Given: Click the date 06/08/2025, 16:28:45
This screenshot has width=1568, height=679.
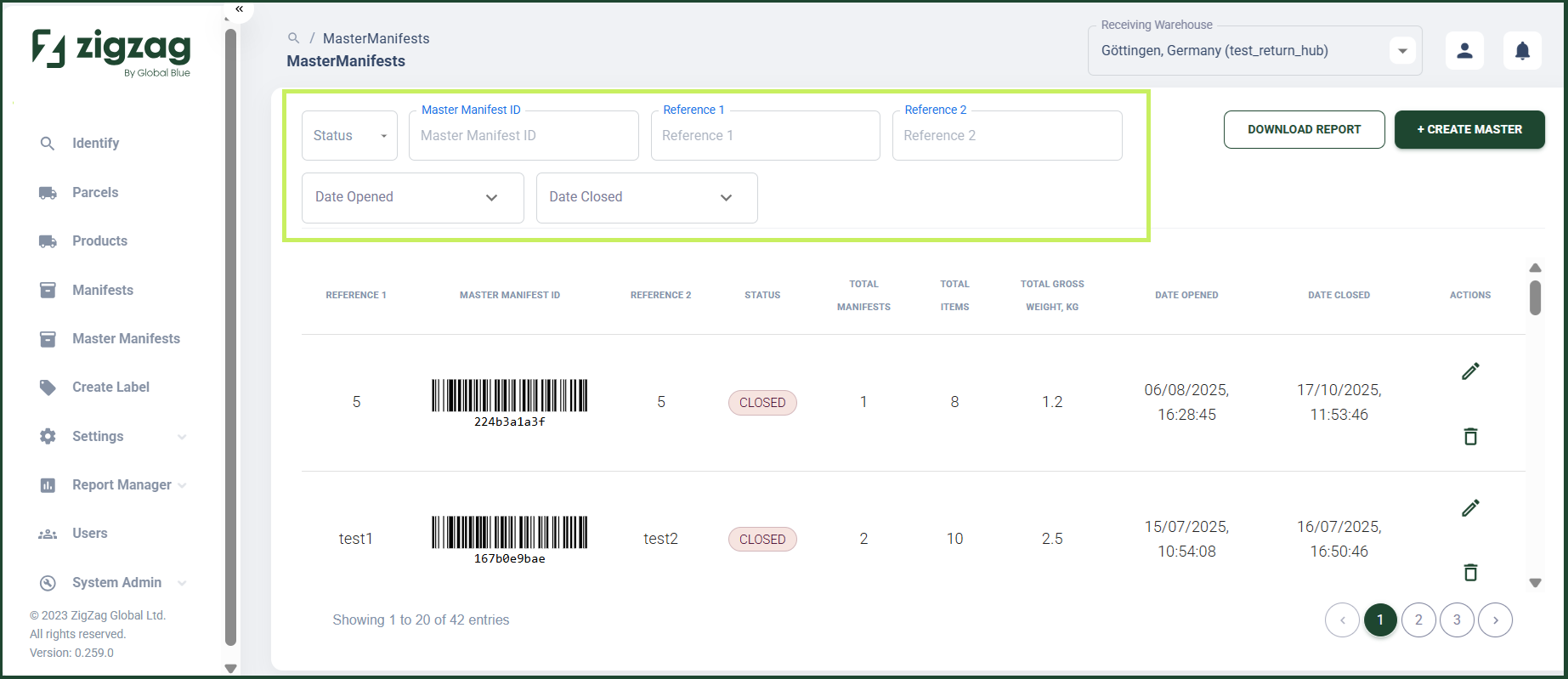Looking at the screenshot, I should point(1186,402).
